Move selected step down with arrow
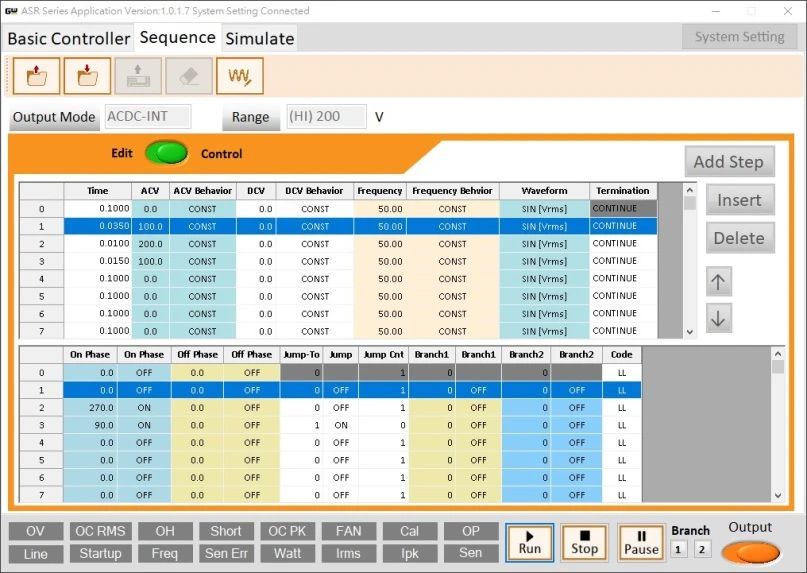 click(x=718, y=319)
